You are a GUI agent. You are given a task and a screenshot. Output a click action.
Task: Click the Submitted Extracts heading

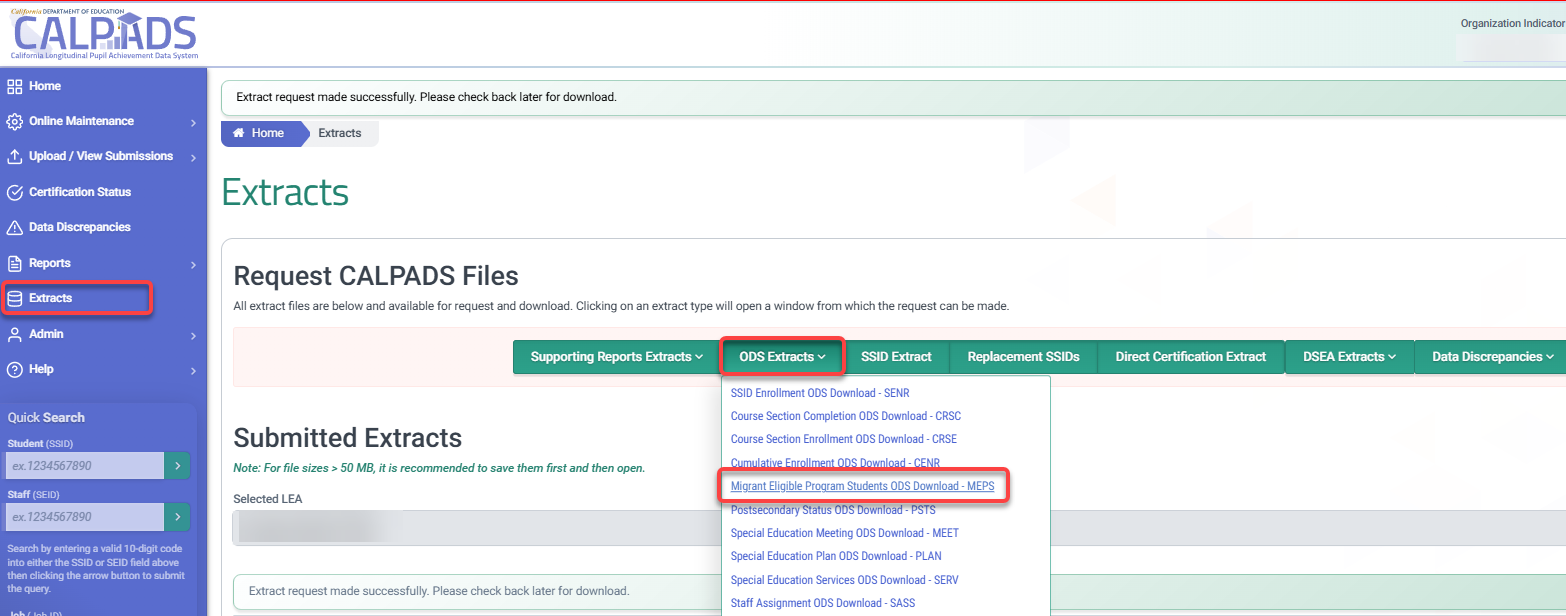click(x=347, y=437)
